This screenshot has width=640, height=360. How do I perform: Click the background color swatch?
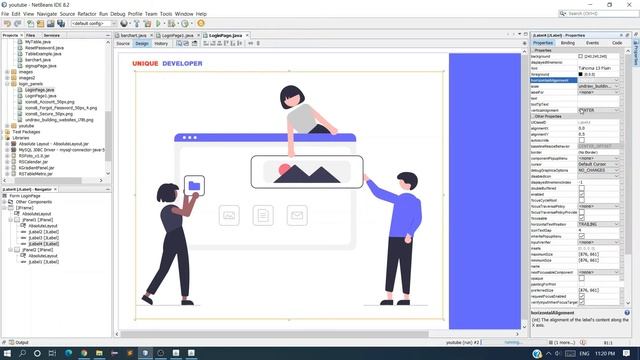pyautogui.click(x=580, y=56)
